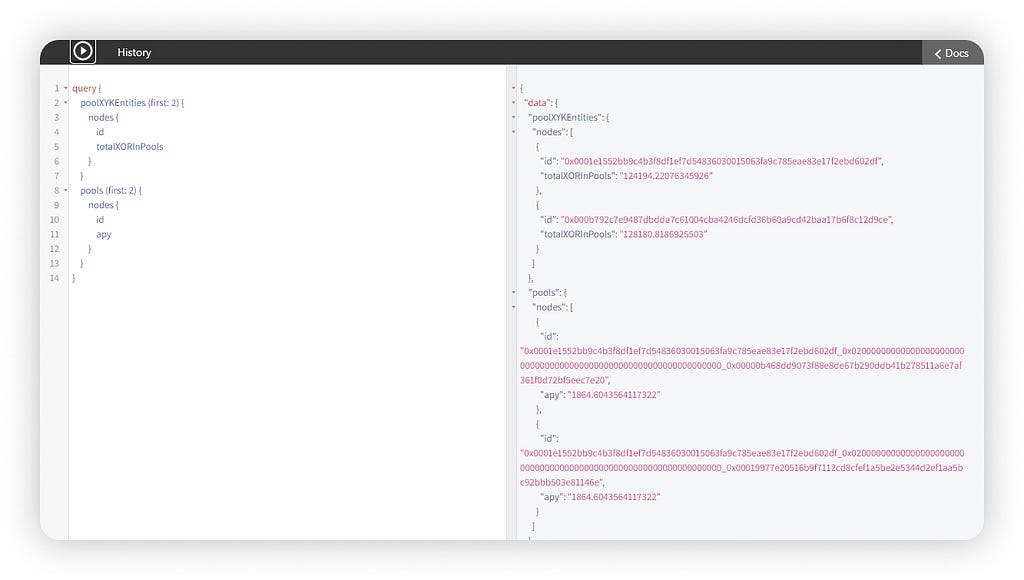This screenshot has height=580, width=1024.
Task: Collapse the pools block at line 8
Action: coord(65,191)
